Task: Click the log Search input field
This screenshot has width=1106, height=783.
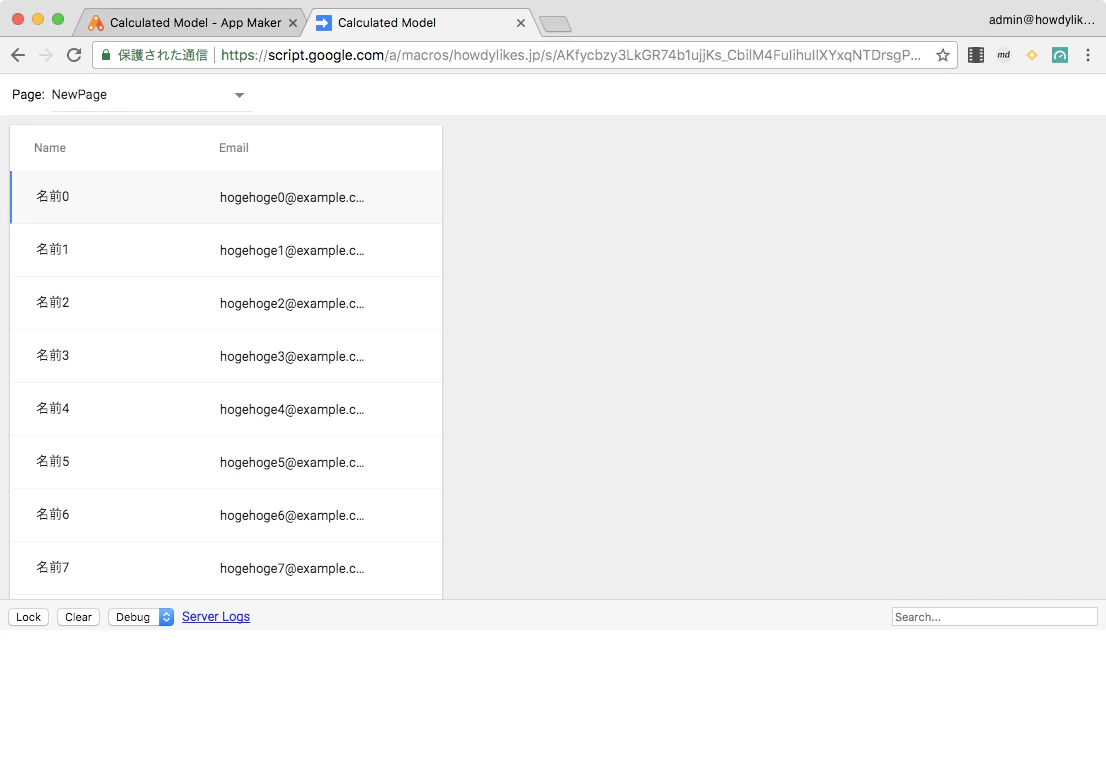Action: (x=995, y=617)
